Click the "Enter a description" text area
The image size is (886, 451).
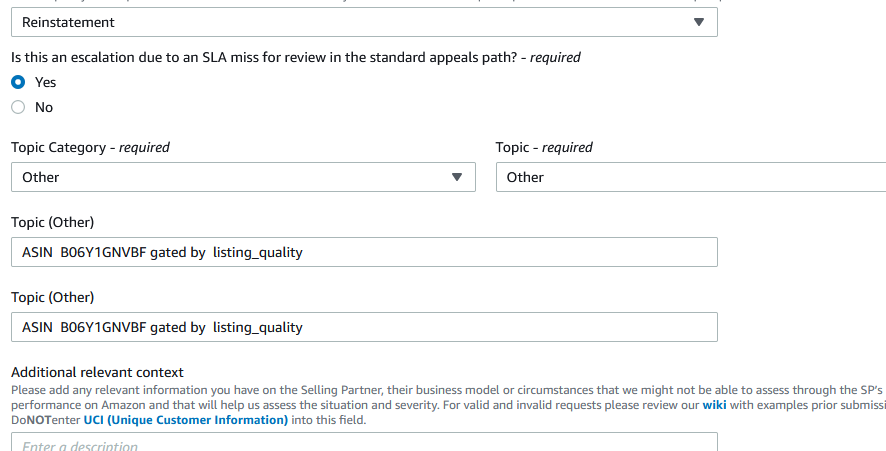click(x=364, y=442)
